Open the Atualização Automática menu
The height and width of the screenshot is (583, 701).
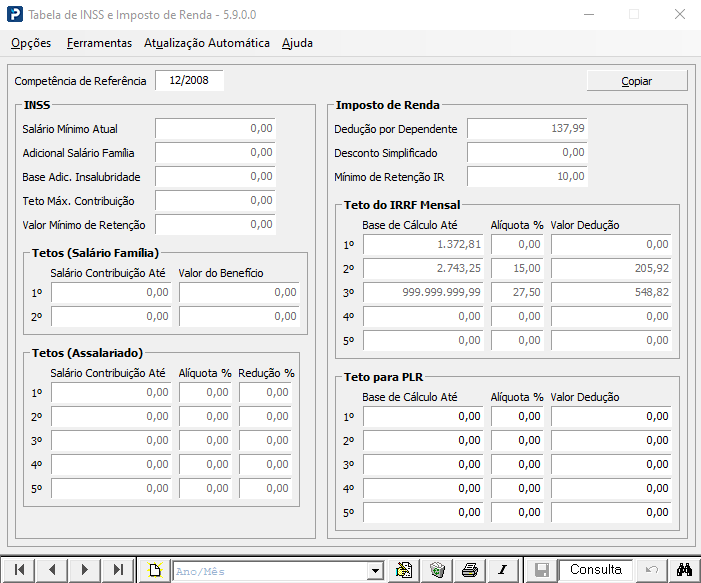click(x=207, y=43)
